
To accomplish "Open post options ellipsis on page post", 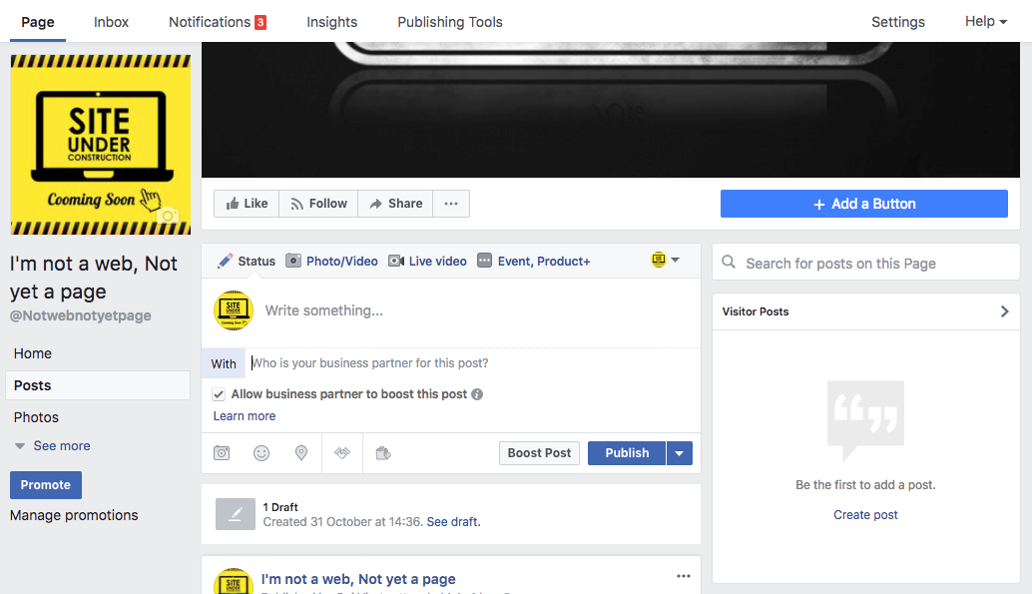I will coord(683,576).
